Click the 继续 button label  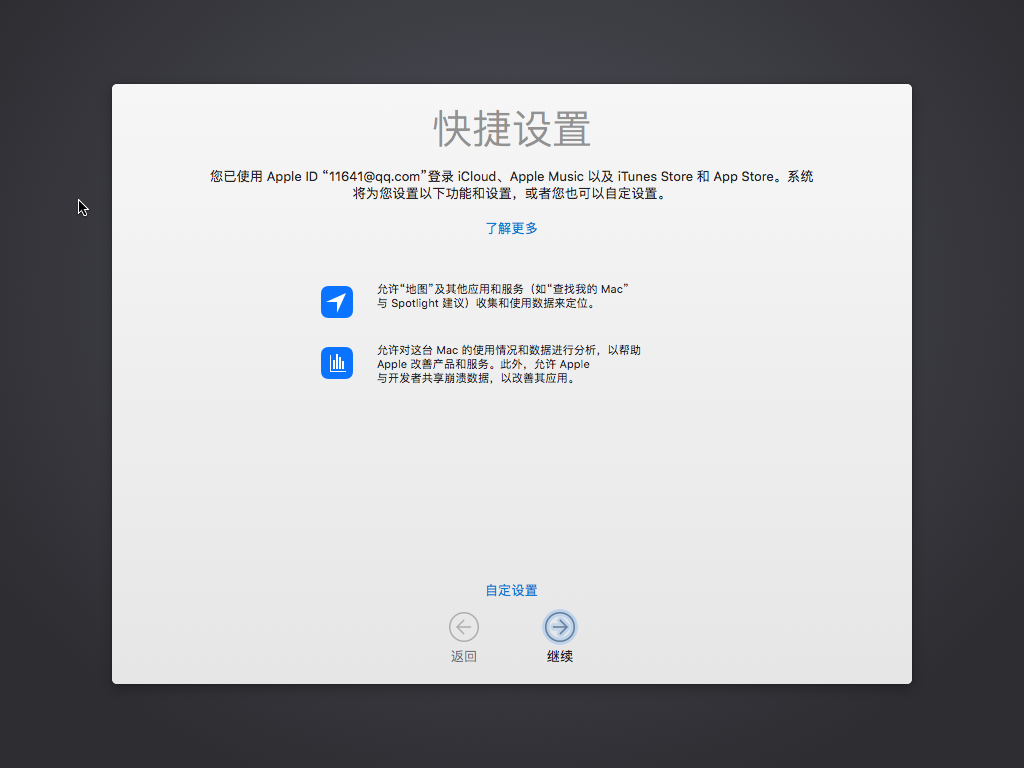pyautogui.click(x=559, y=656)
